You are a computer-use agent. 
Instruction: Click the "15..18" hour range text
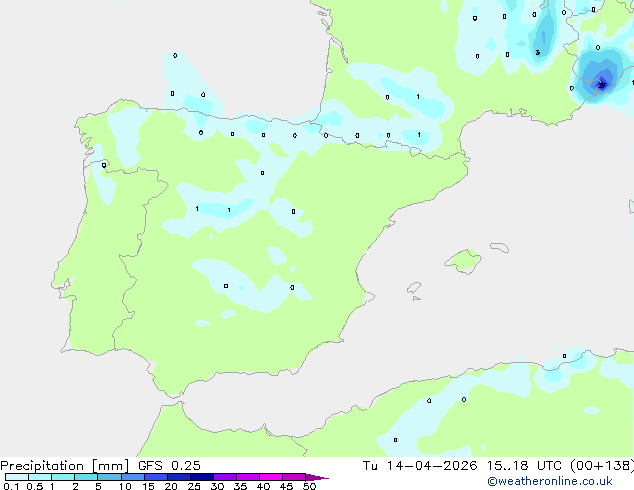click(x=507, y=466)
